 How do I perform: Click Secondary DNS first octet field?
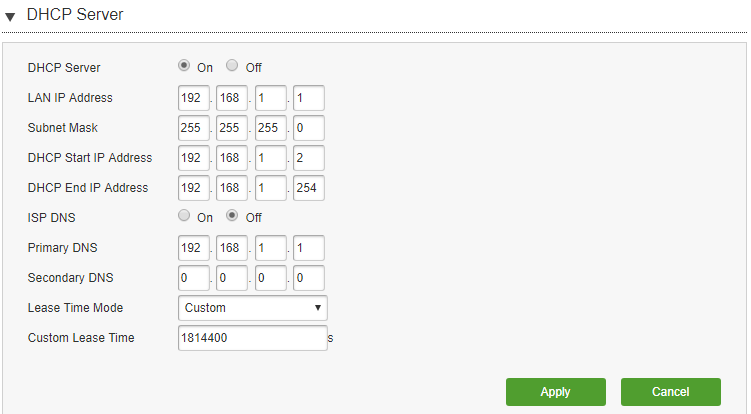pyautogui.click(x=194, y=278)
